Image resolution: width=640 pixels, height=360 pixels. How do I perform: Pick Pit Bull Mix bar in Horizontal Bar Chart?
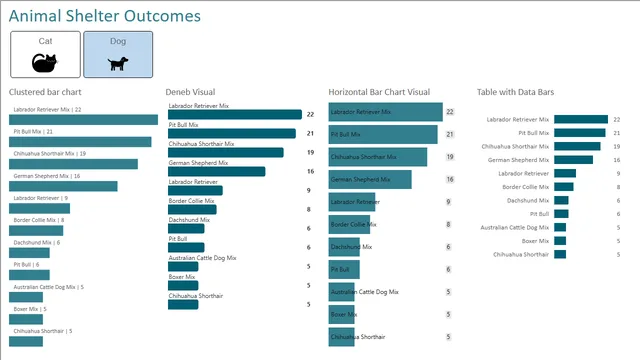383,134
